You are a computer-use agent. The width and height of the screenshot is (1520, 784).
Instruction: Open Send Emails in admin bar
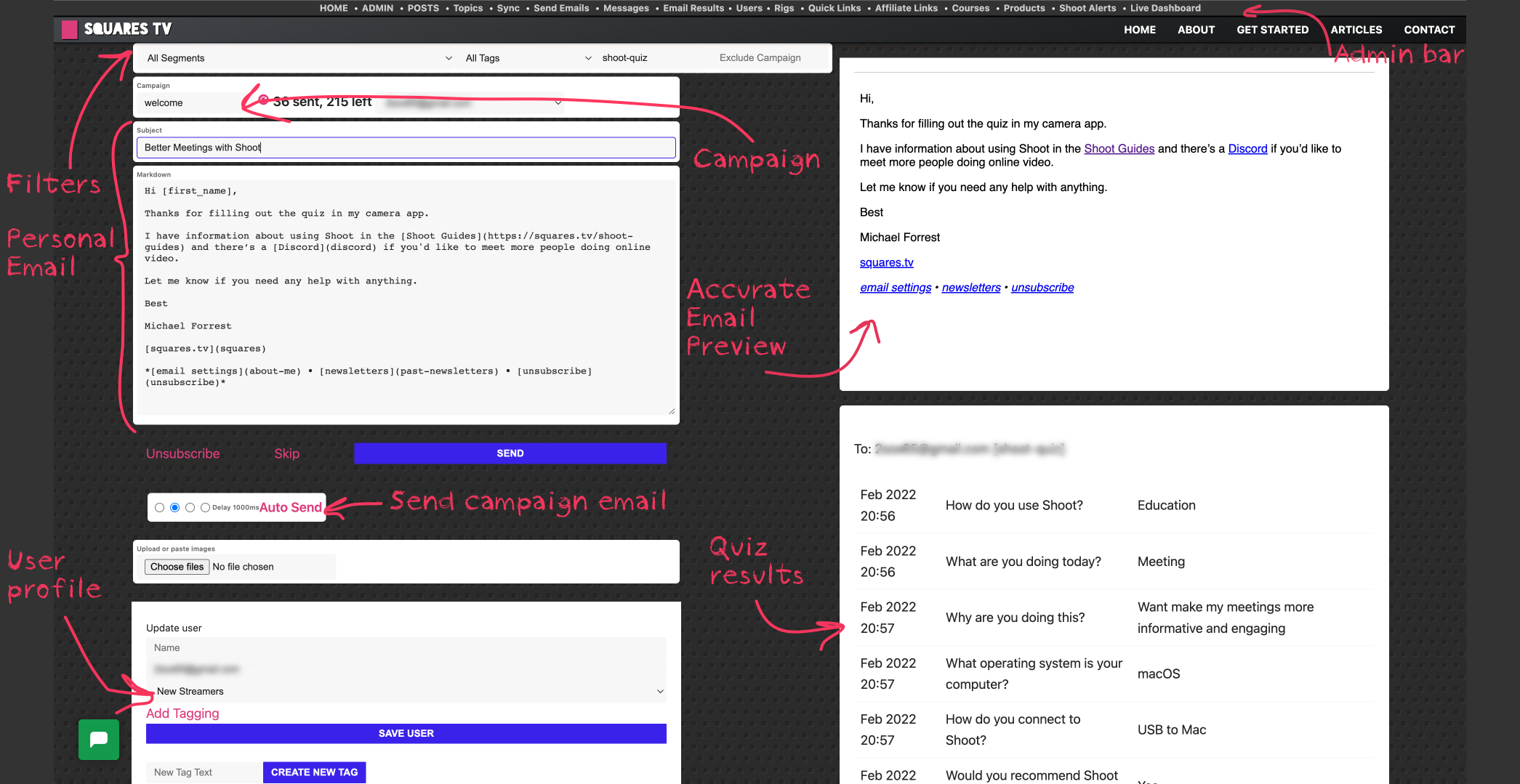pos(561,8)
